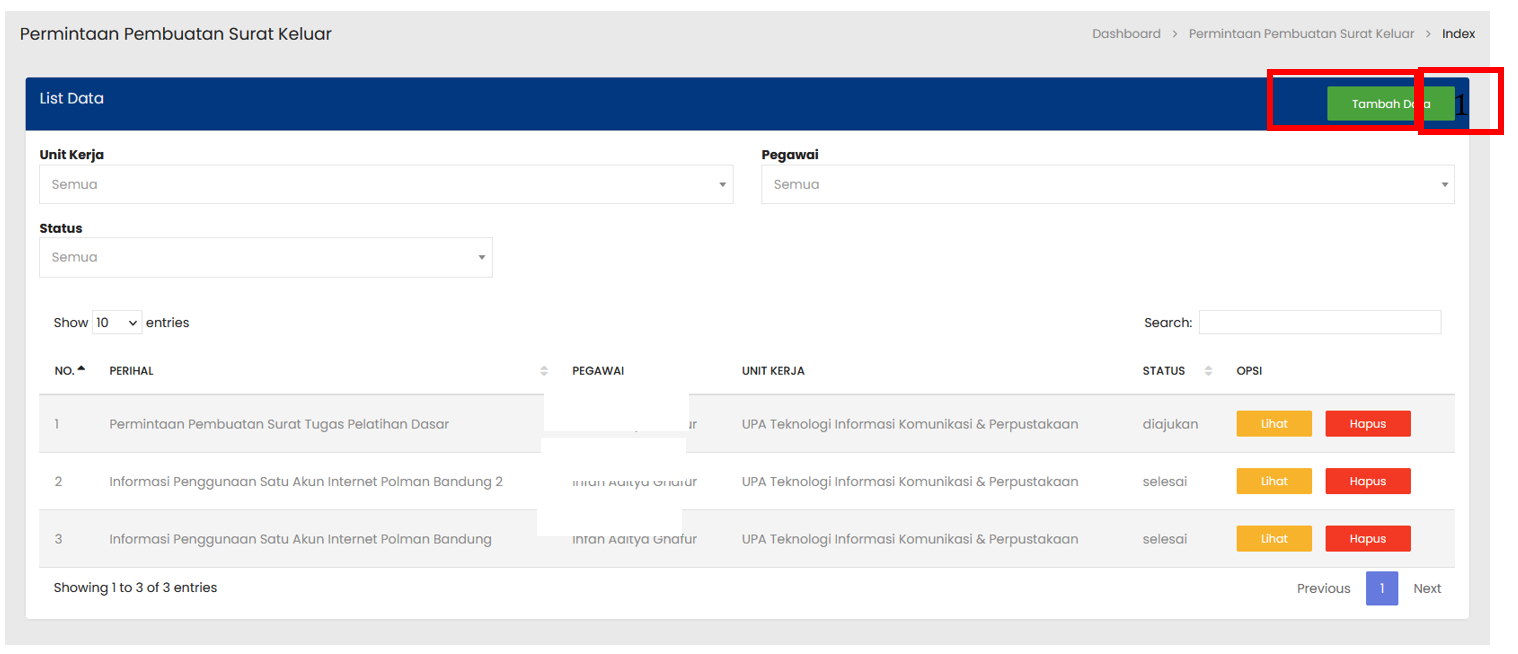This screenshot has height=654, width=1518.
Task: Click Lihat for the Surat Tugas Pelatihan Dasar row
Action: pyautogui.click(x=1274, y=424)
